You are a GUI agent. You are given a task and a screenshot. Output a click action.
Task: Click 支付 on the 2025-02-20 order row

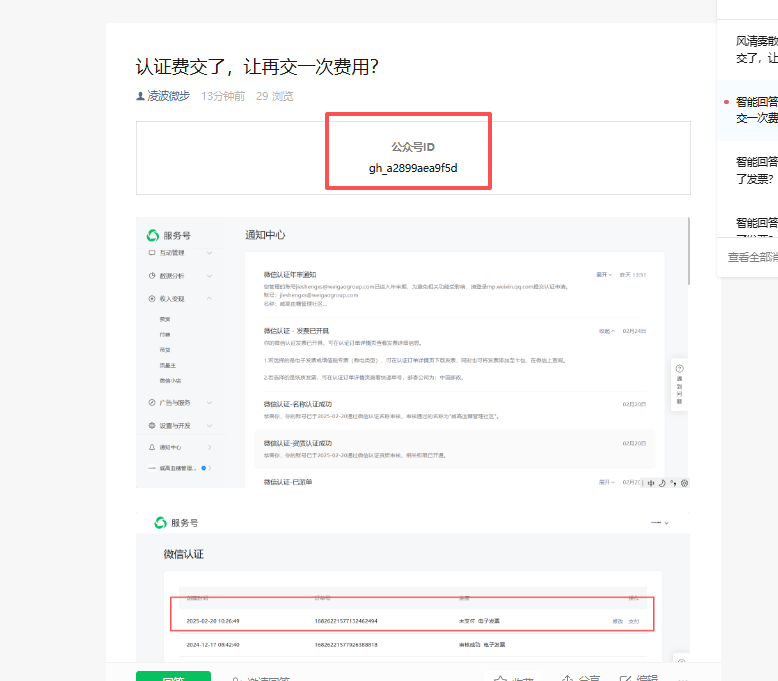pos(634,621)
